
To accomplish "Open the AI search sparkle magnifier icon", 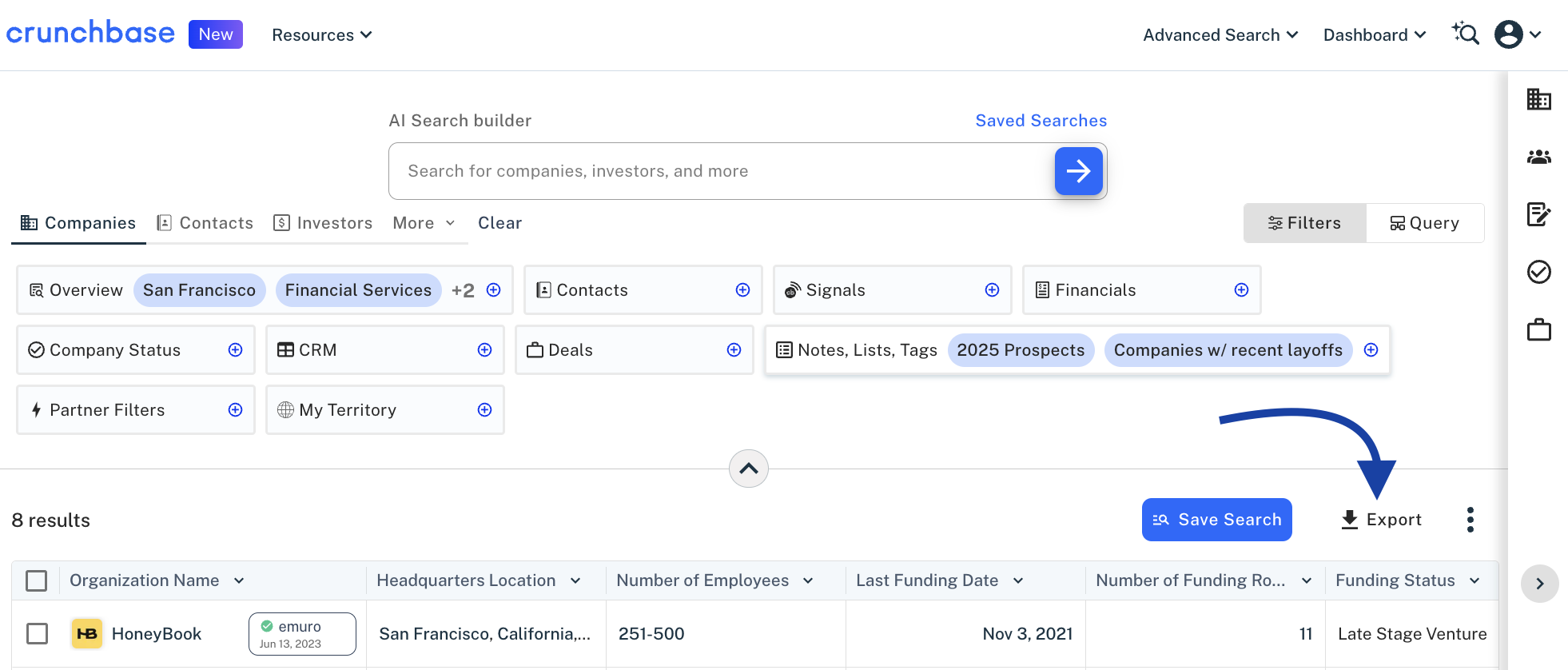I will (1466, 34).
